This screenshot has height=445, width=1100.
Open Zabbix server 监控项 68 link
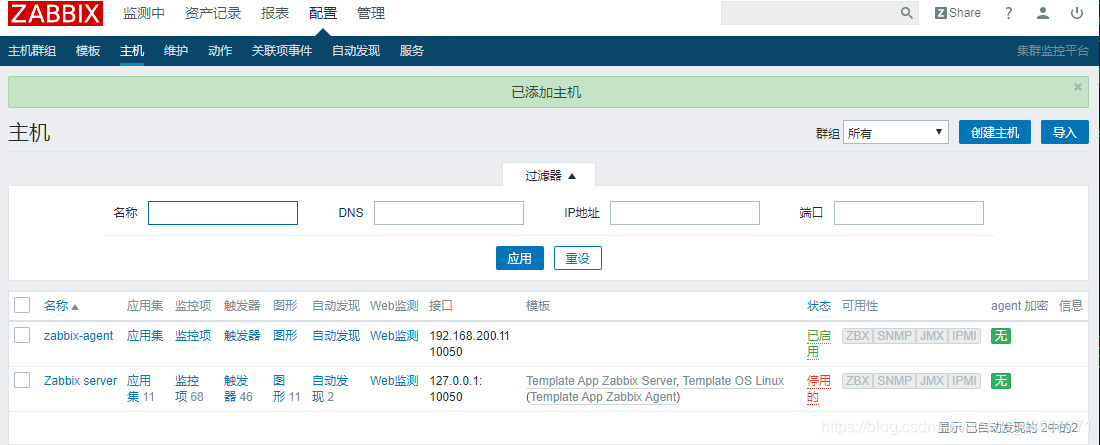189,388
